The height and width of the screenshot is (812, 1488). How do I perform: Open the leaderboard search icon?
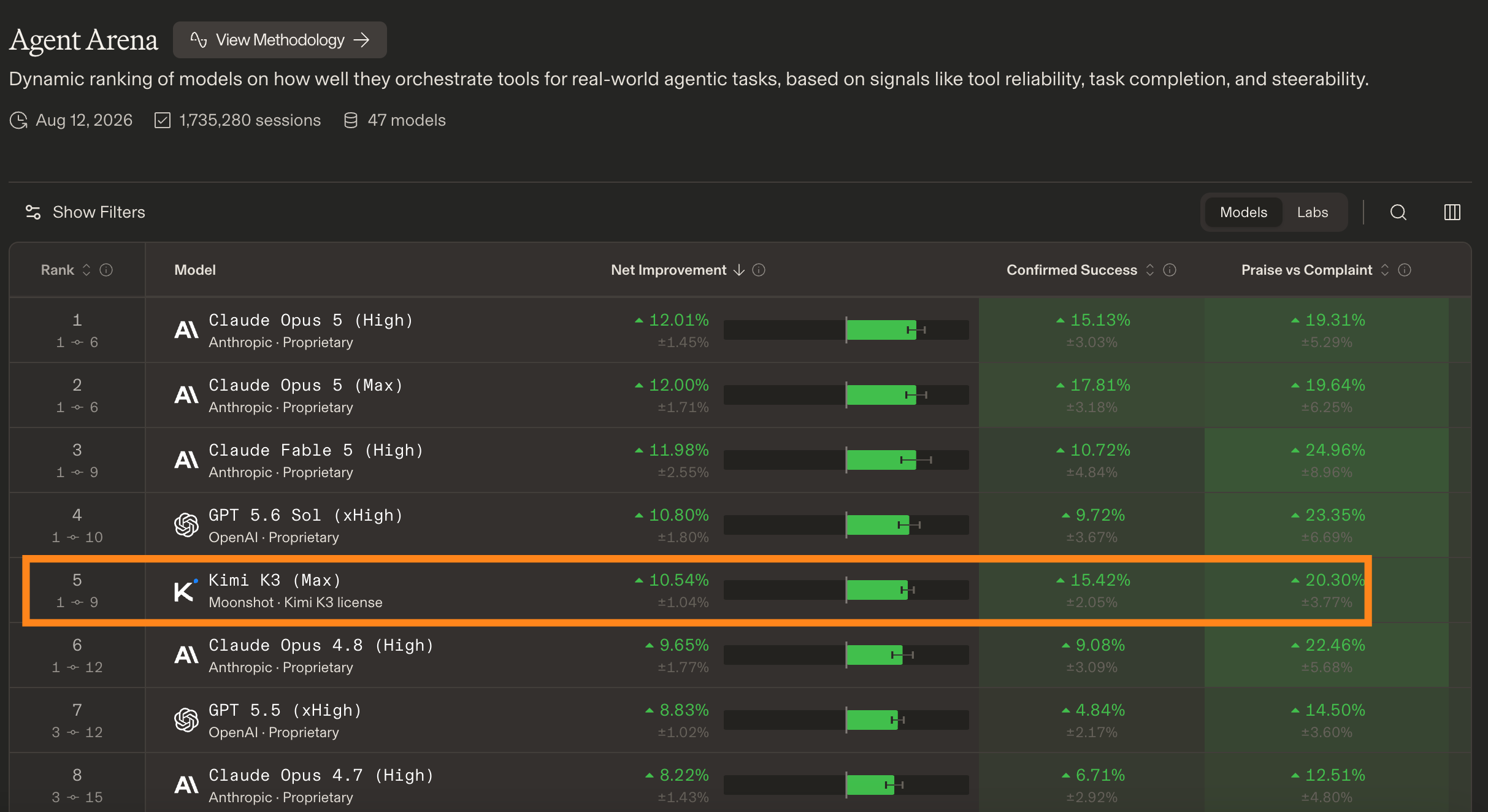(1398, 212)
